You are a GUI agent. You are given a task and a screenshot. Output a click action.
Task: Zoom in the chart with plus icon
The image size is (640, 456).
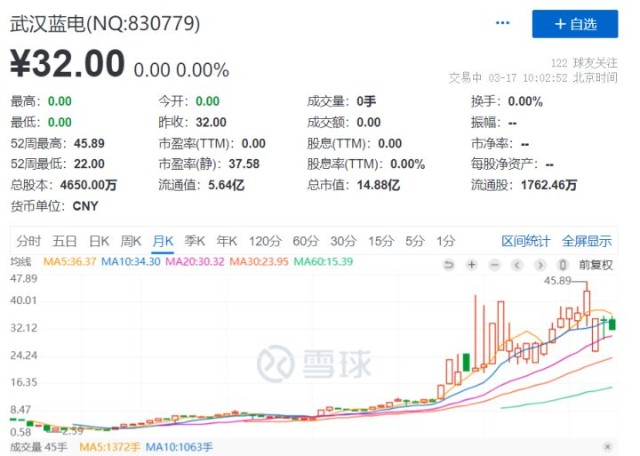point(471,265)
